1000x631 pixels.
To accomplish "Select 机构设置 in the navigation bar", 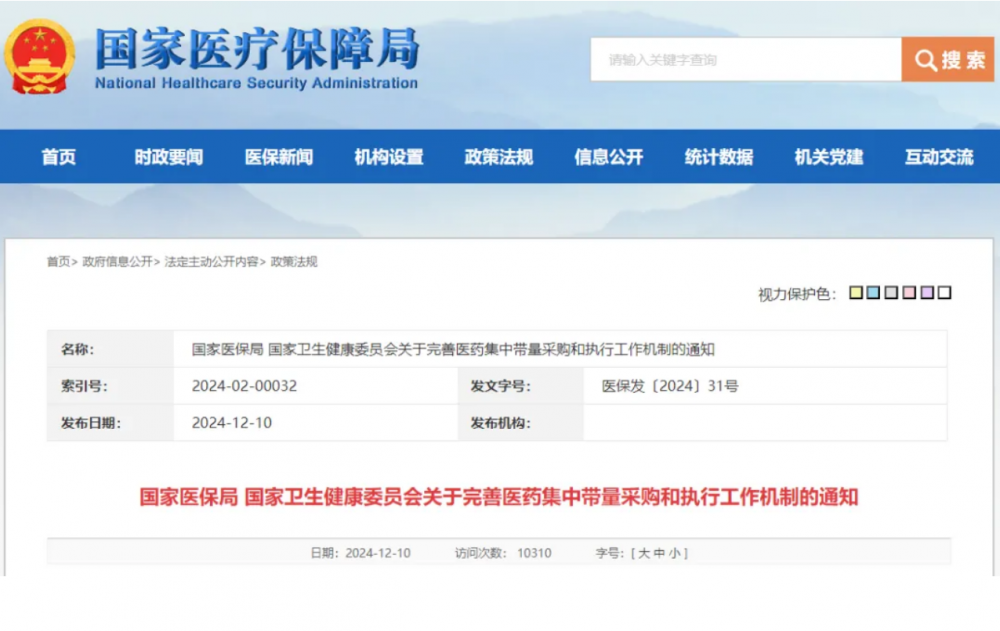I will click(389, 157).
